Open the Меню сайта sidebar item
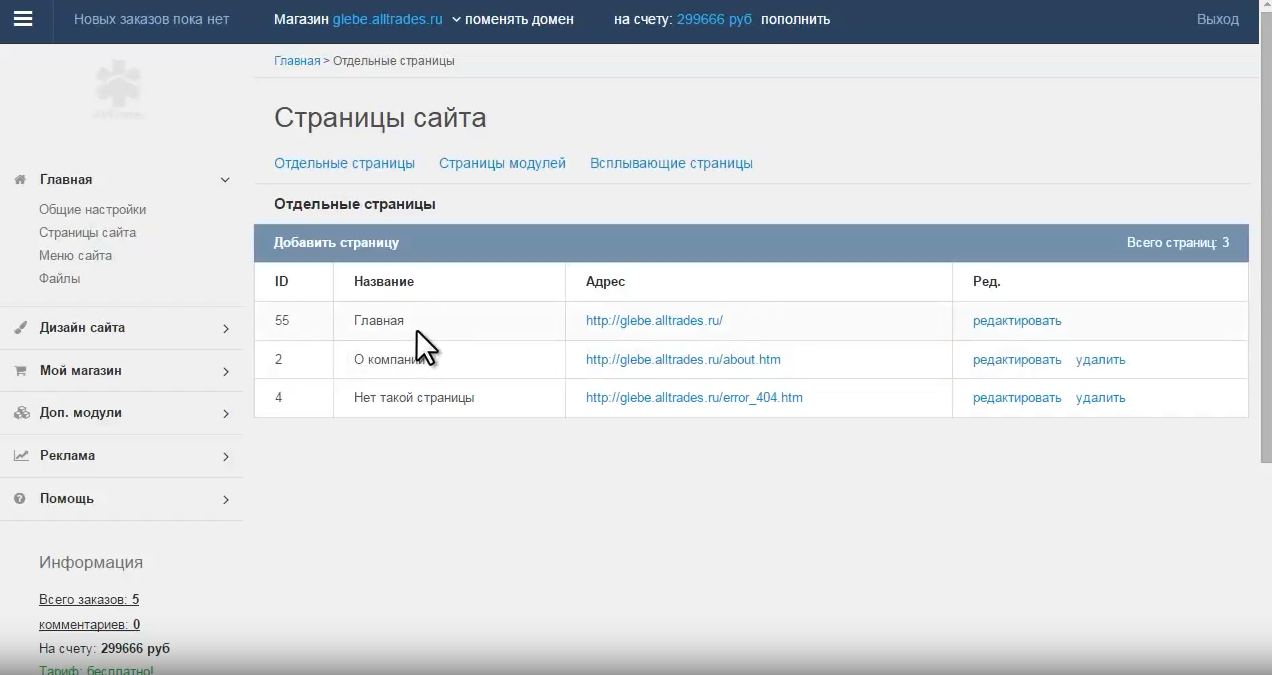The height and width of the screenshot is (675, 1272). click(x=75, y=256)
